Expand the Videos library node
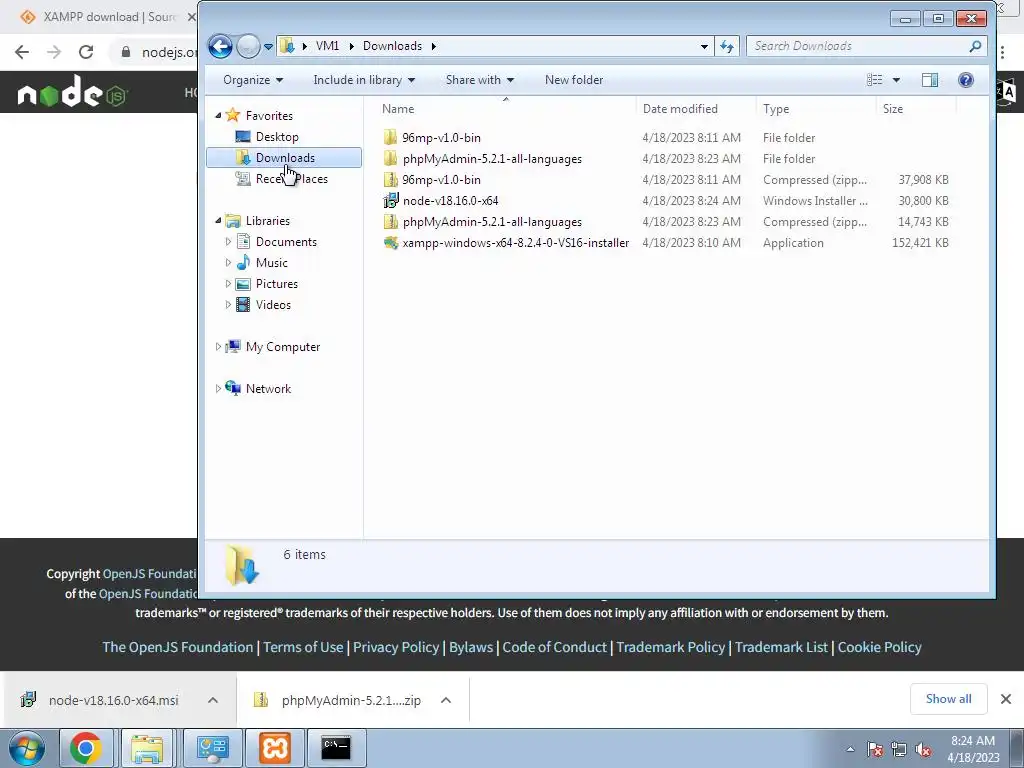Image resolution: width=1024 pixels, height=768 pixels. click(228, 304)
